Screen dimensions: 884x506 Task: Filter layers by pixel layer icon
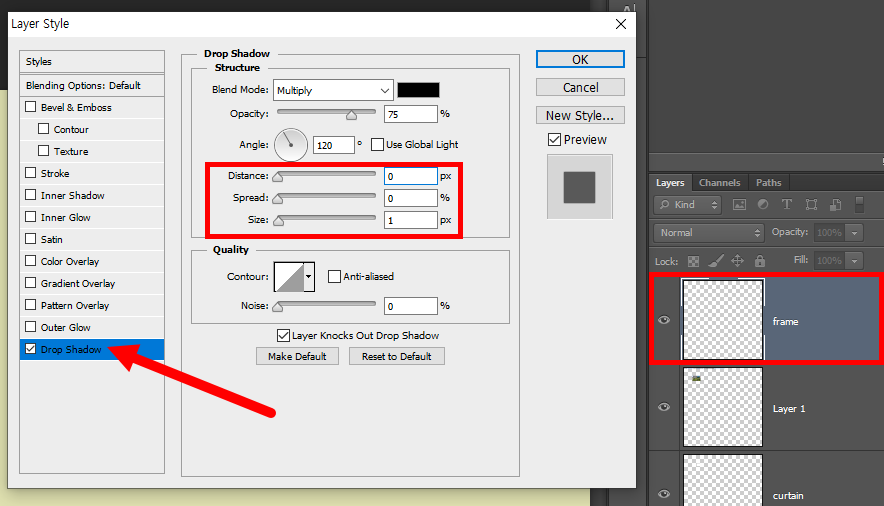click(739, 205)
